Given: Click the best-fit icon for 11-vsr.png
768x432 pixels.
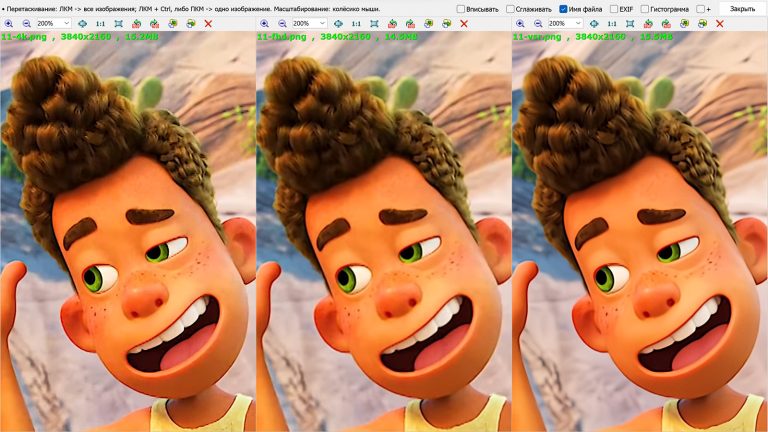Looking at the screenshot, I should click(594, 24).
